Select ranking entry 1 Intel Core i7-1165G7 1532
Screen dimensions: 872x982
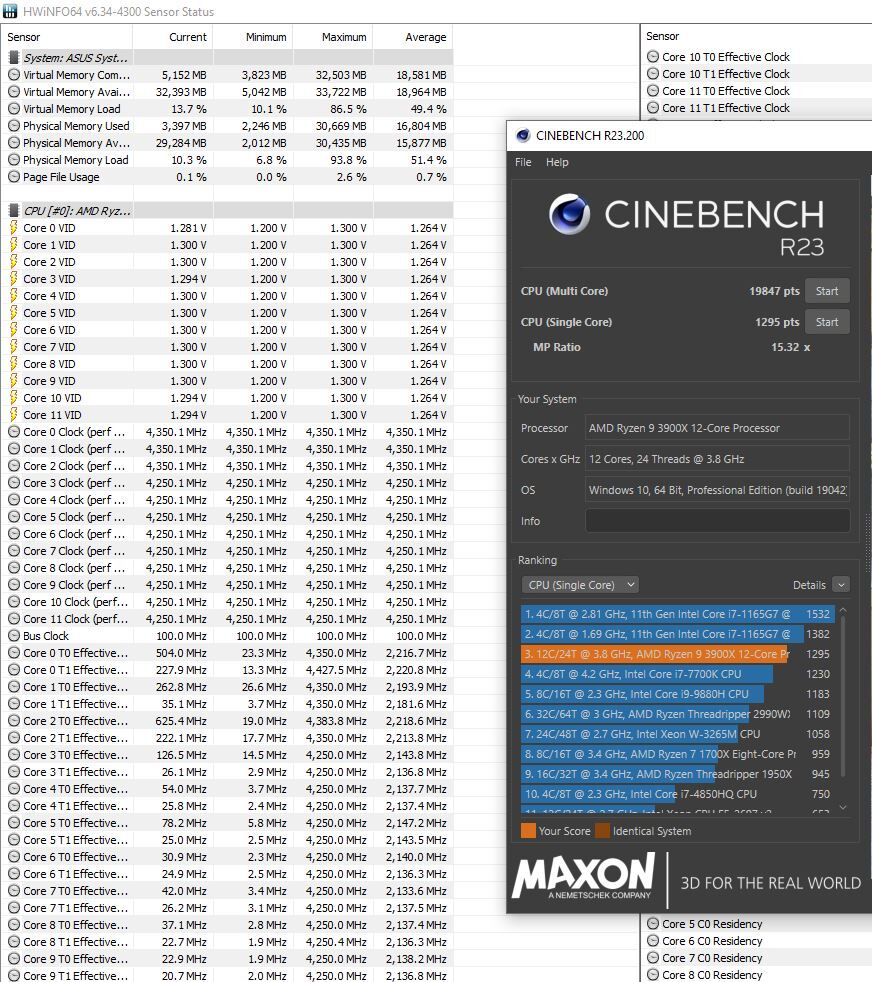coord(678,614)
